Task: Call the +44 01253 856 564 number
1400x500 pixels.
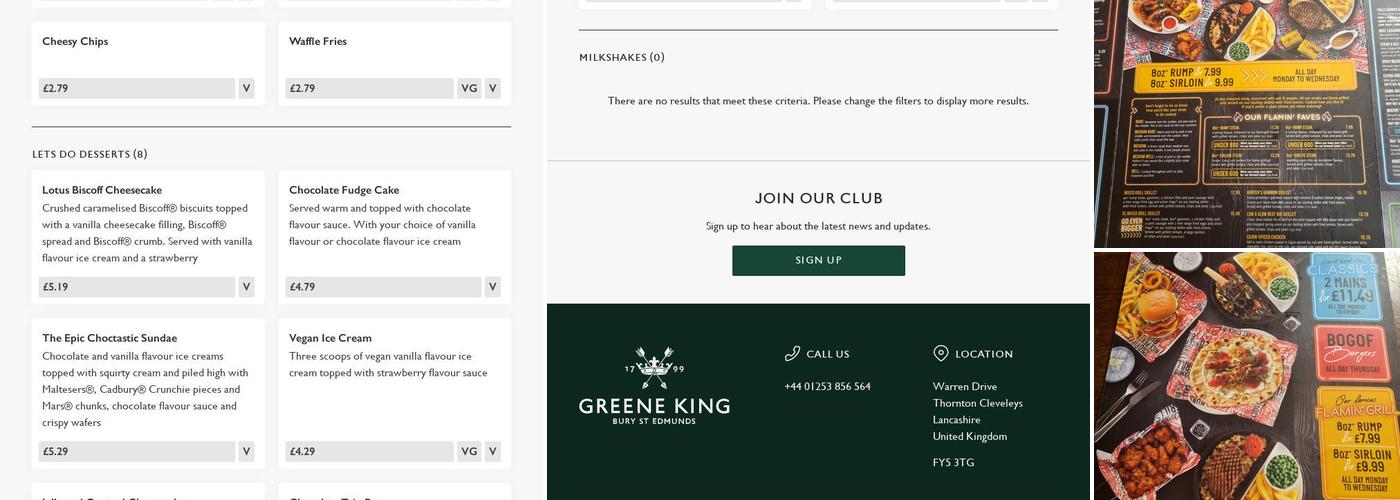Action: (x=827, y=387)
